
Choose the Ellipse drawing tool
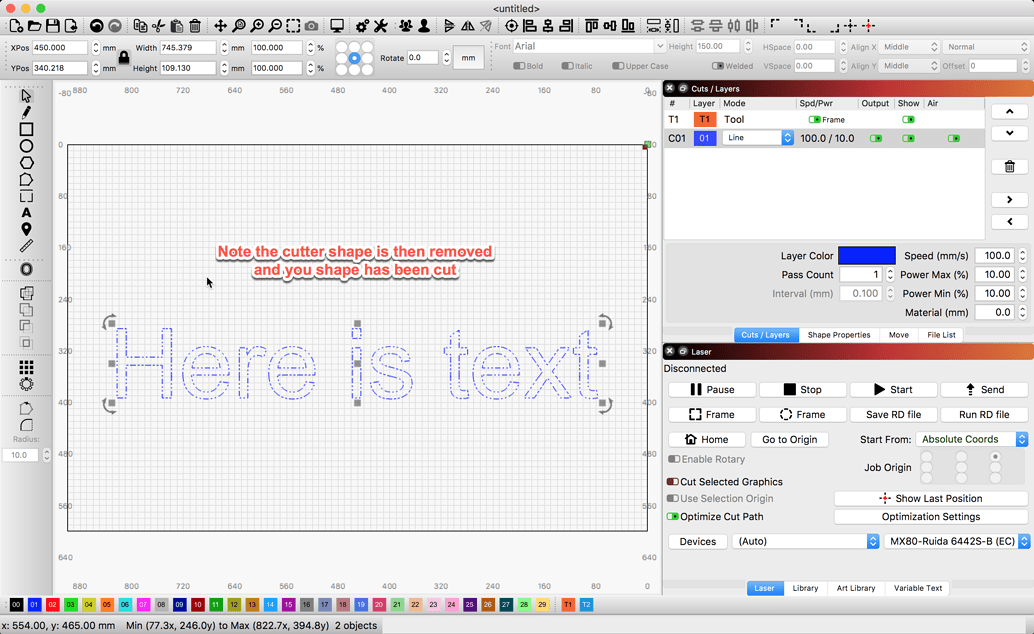(26, 146)
